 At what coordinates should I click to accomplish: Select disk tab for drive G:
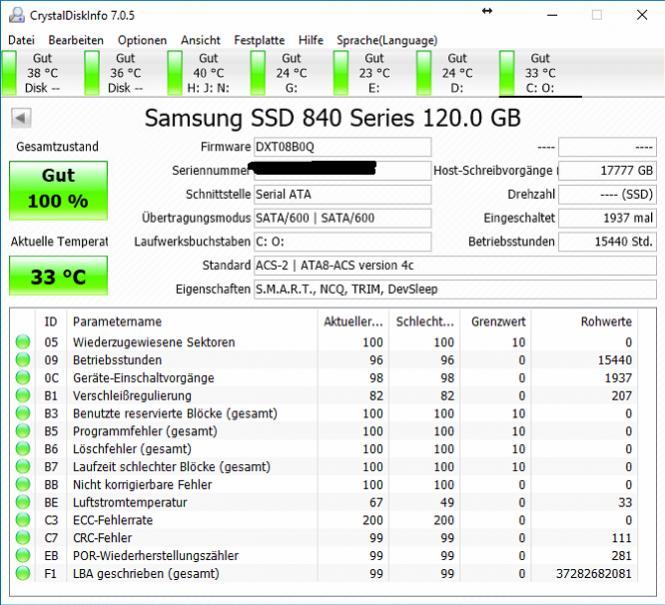pos(291,73)
